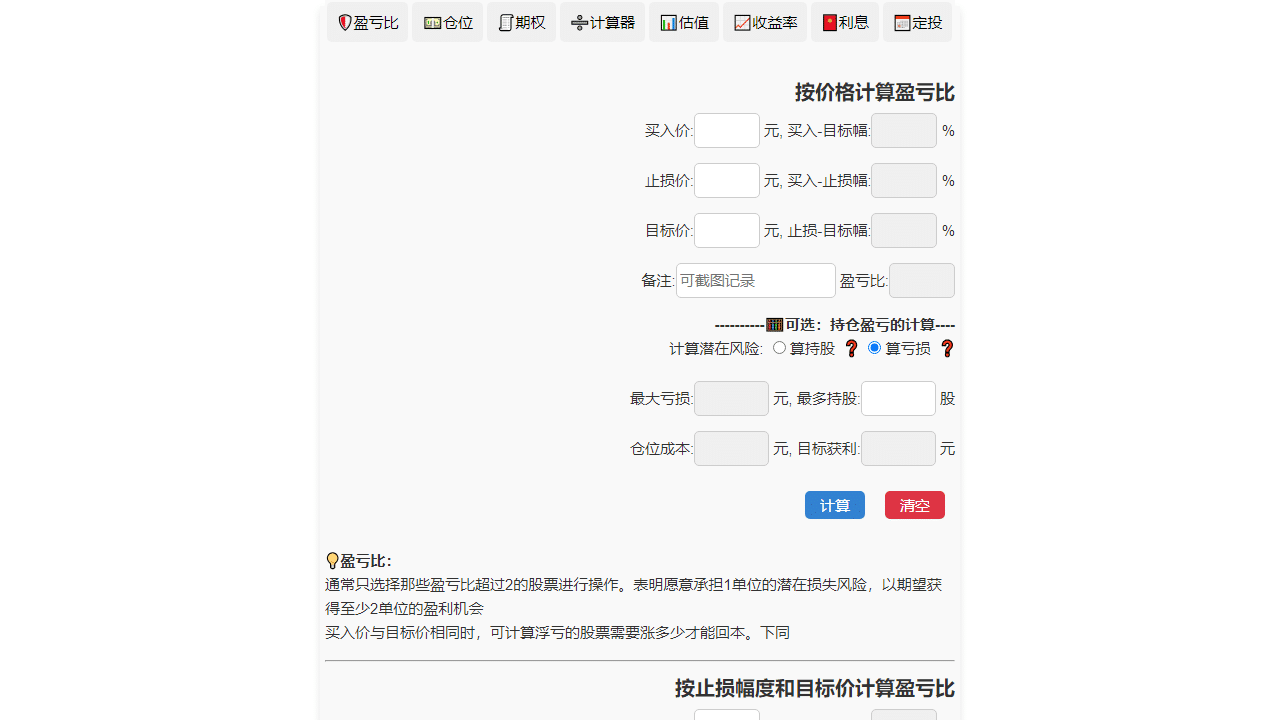Click the lightbulb icon next to 盈亏比
The height and width of the screenshot is (720, 1280).
click(332, 561)
